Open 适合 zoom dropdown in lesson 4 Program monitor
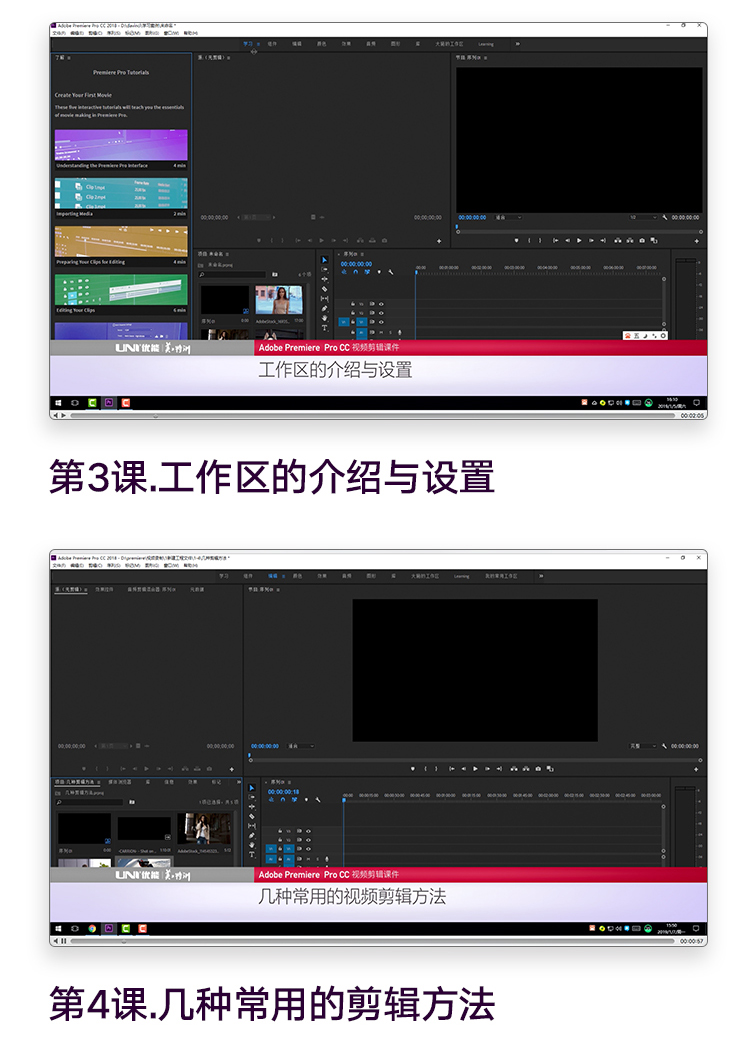Screen dimensions: 750x1054 [301, 745]
